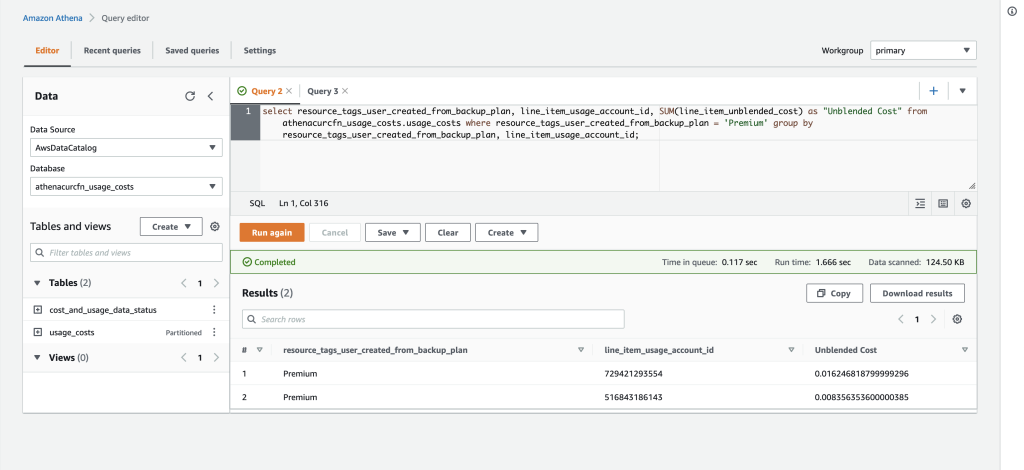Switch to the Editor tab

coord(47,50)
